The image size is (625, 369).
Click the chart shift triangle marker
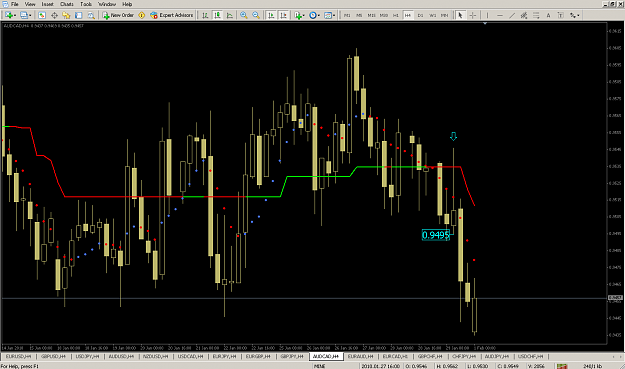pos(485,24)
